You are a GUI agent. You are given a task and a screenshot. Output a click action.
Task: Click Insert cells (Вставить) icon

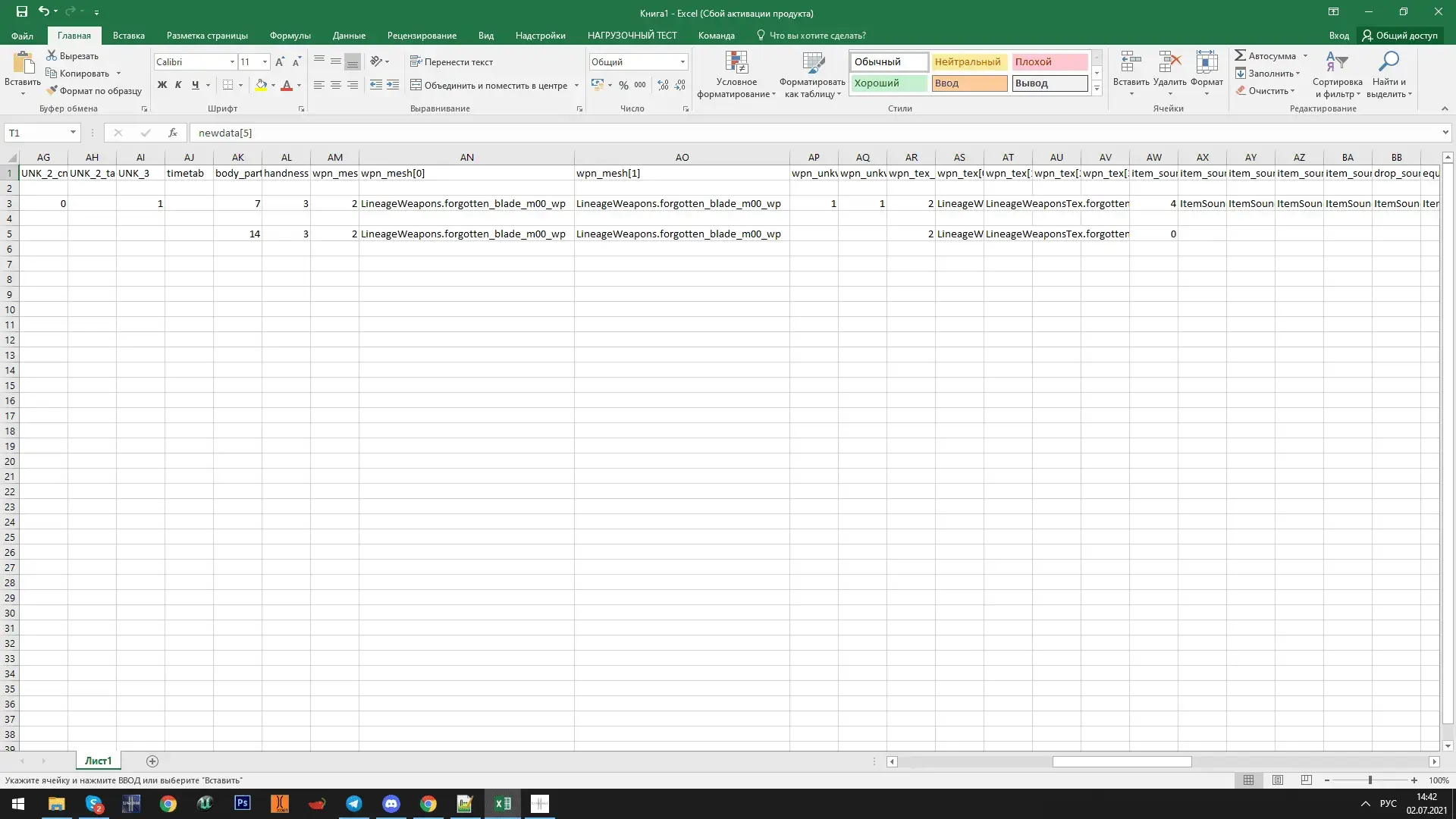[1131, 62]
